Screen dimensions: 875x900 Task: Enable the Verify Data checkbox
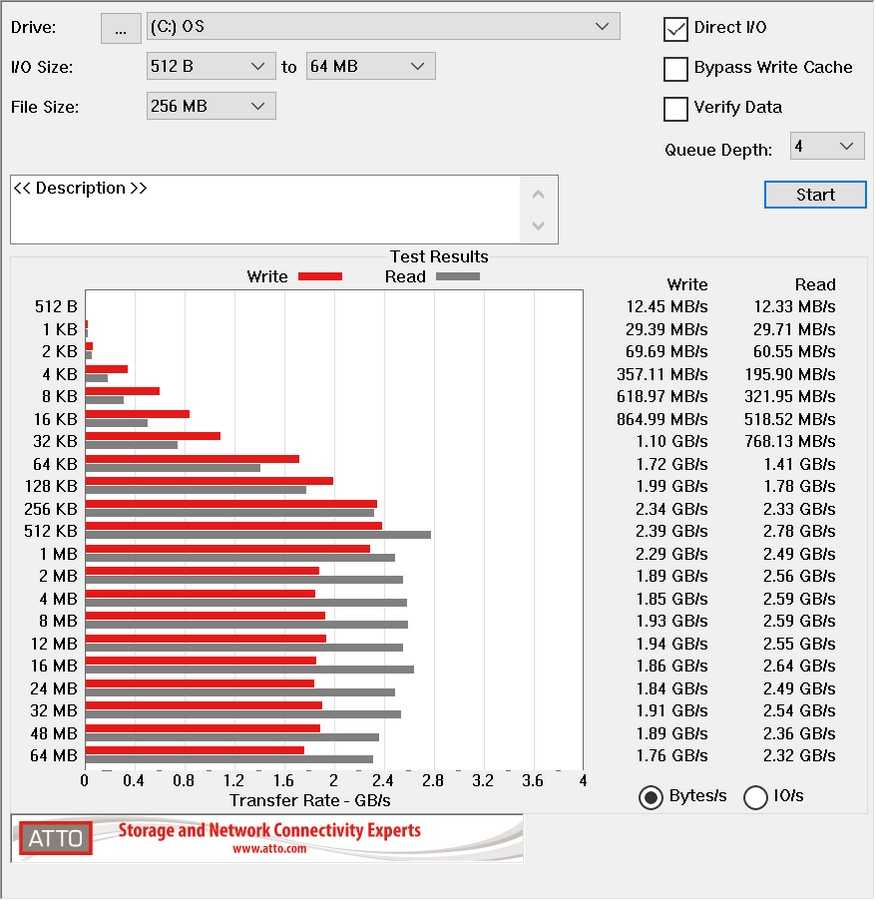pos(676,108)
